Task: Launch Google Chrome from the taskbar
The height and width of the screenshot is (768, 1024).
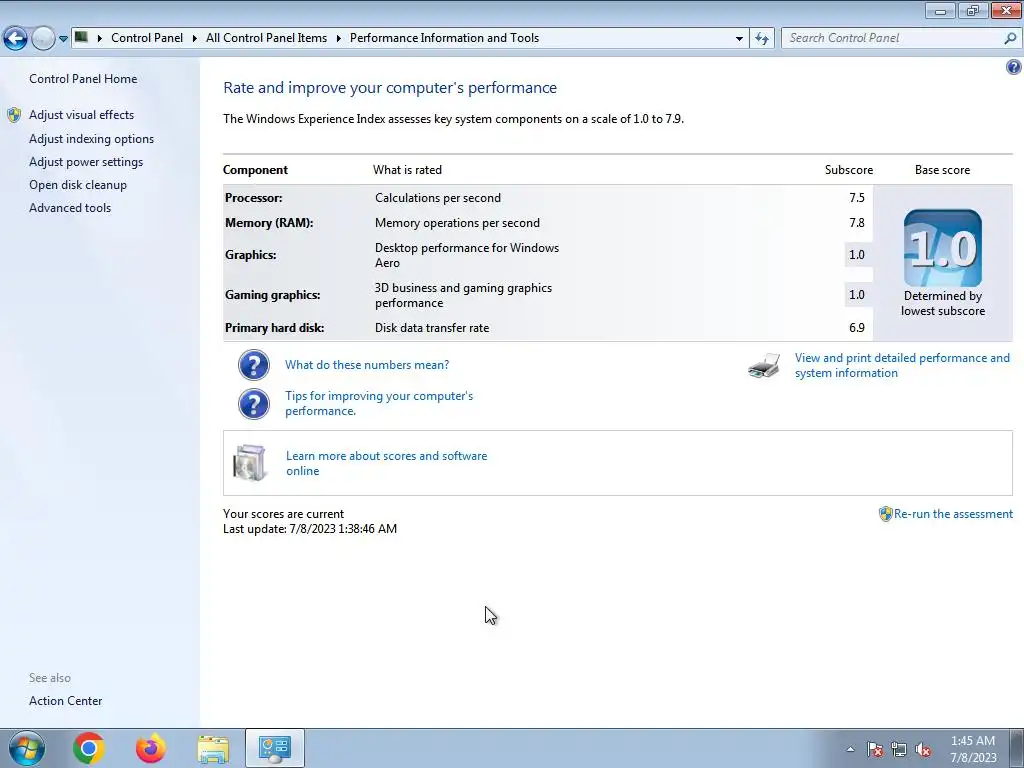Action: point(89,748)
